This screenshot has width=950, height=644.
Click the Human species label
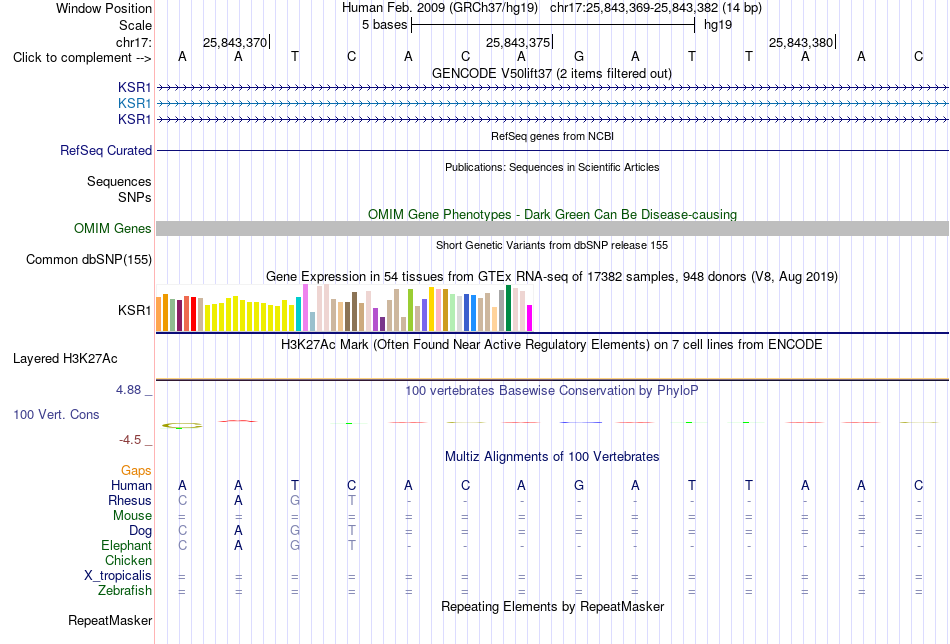[131, 486]
